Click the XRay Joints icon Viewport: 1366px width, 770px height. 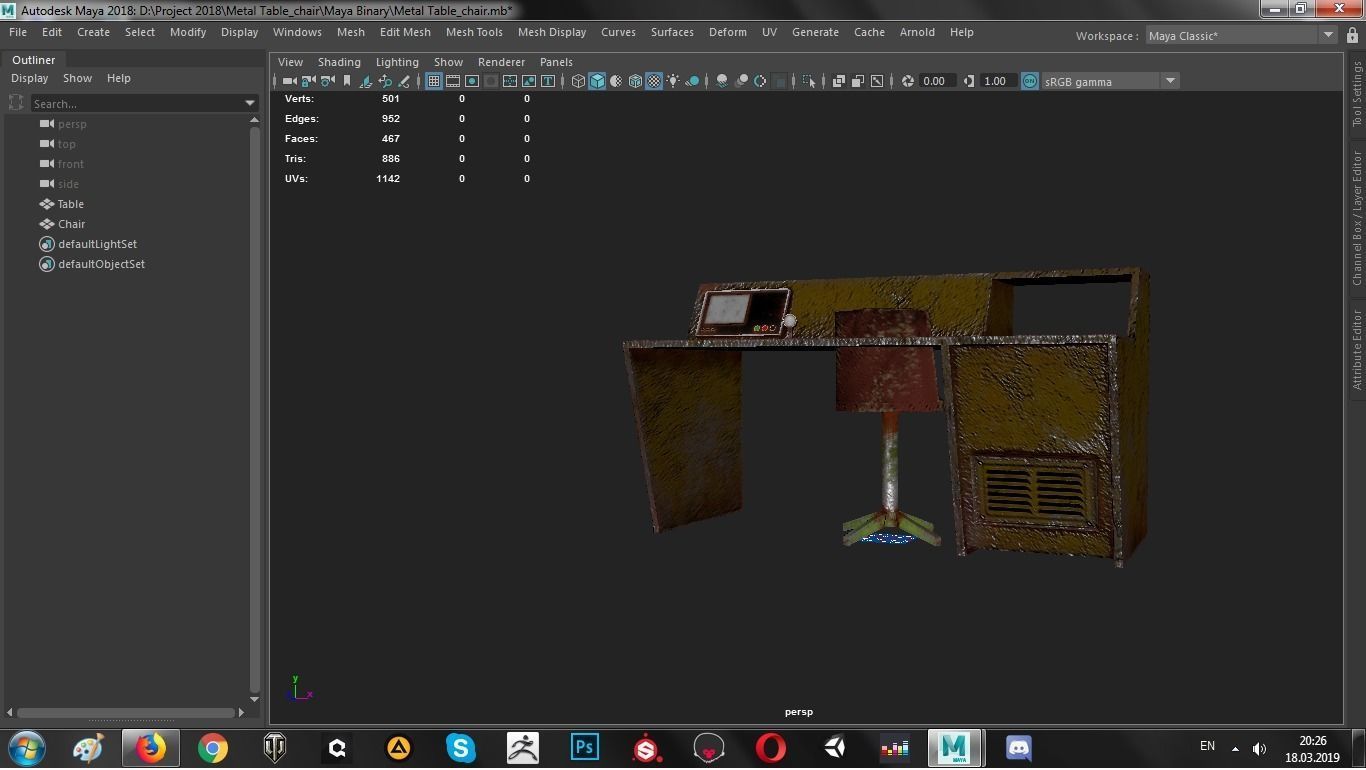pyautogui.click(x=877, y=81)
